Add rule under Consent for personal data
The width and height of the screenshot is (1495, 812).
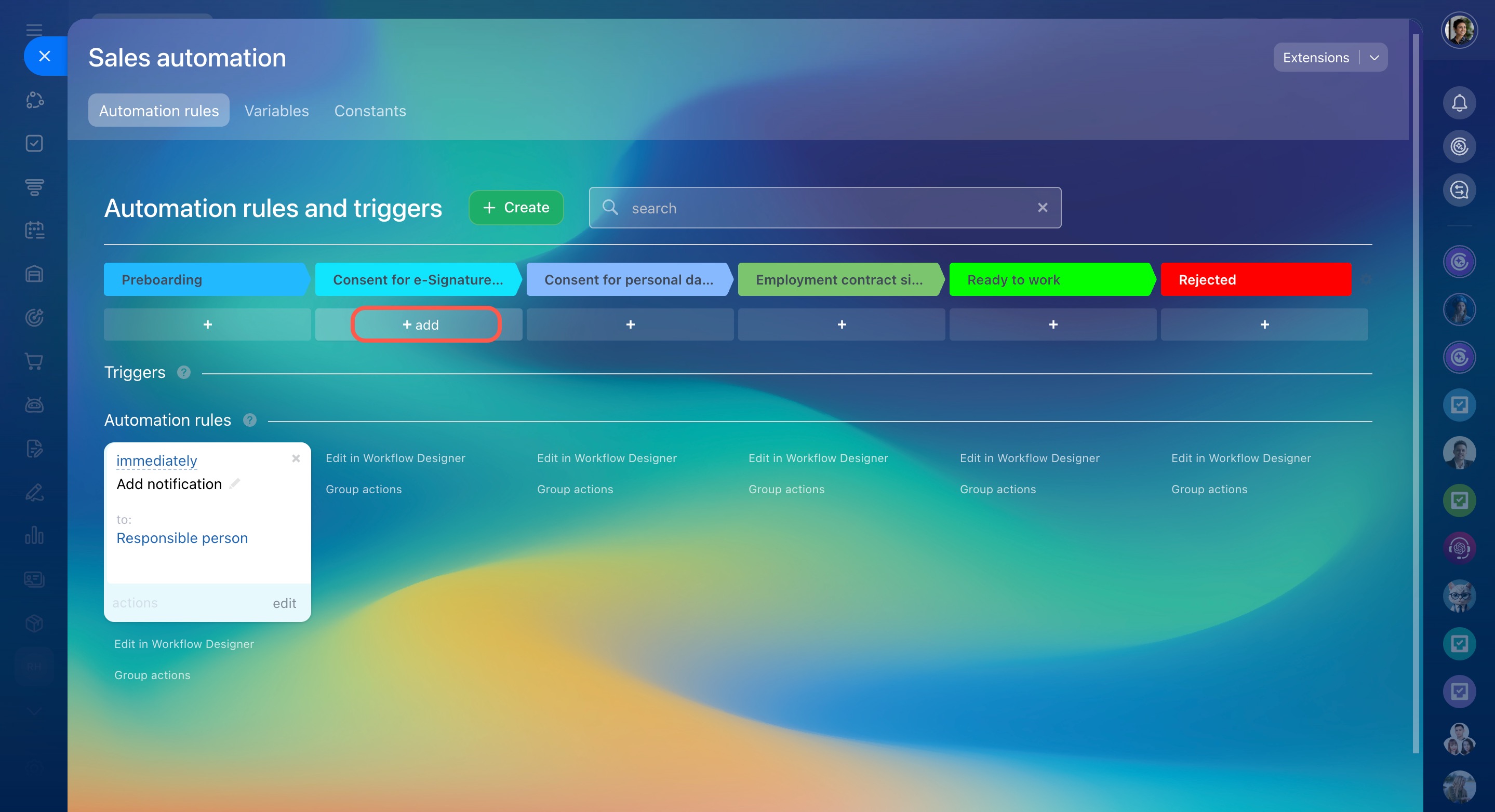(x=630, y=324)
